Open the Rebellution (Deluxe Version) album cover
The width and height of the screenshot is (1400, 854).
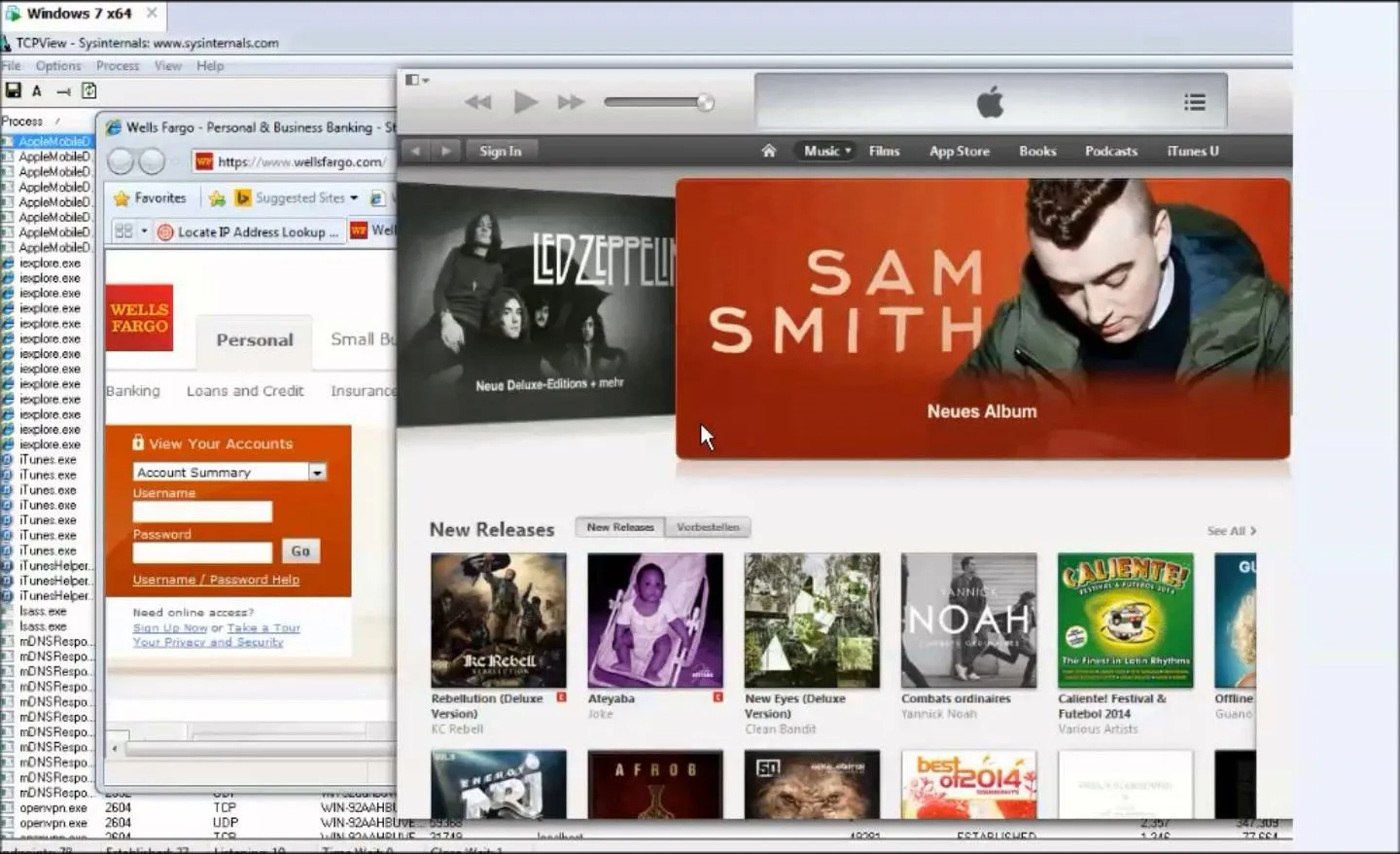pos(498,621)
